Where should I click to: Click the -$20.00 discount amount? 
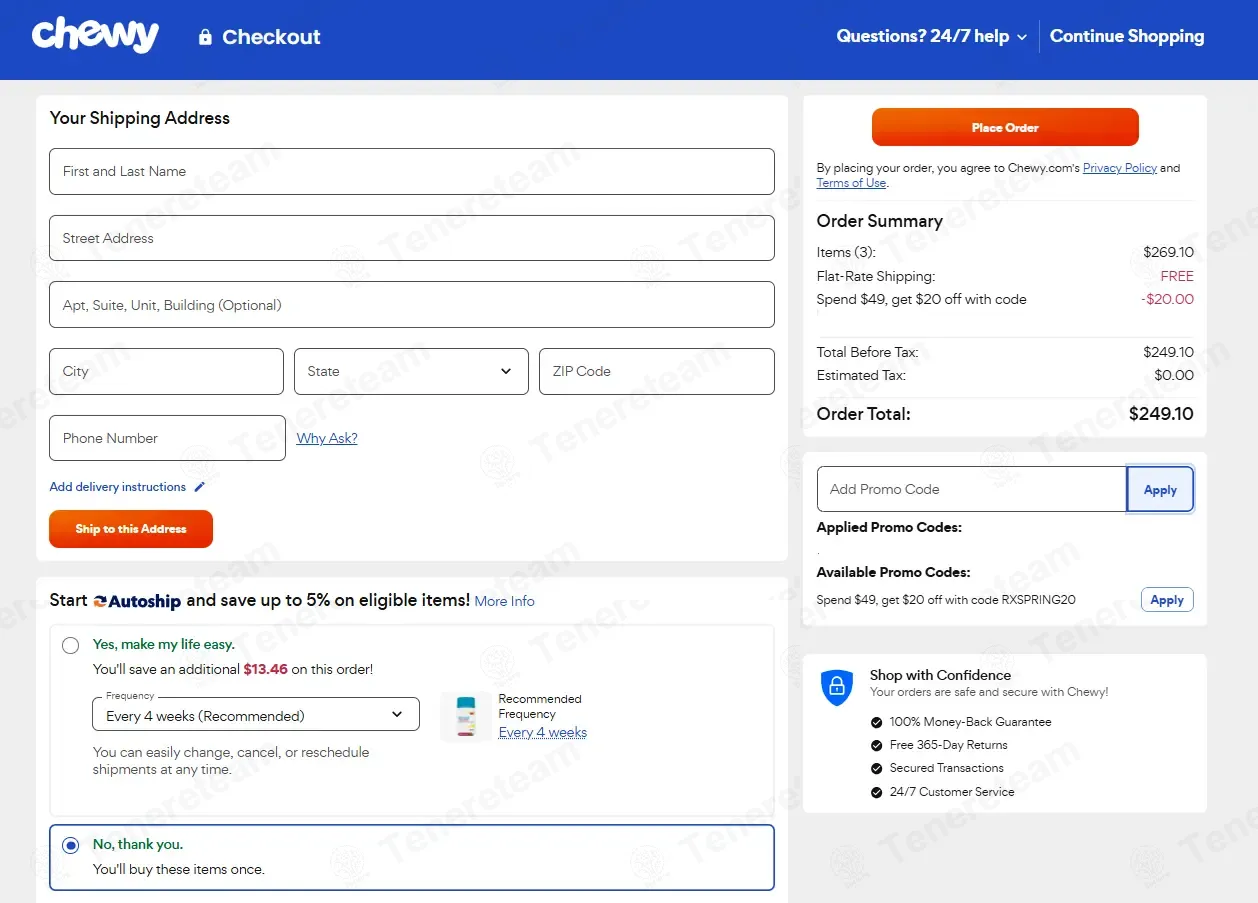(1167, 299)
